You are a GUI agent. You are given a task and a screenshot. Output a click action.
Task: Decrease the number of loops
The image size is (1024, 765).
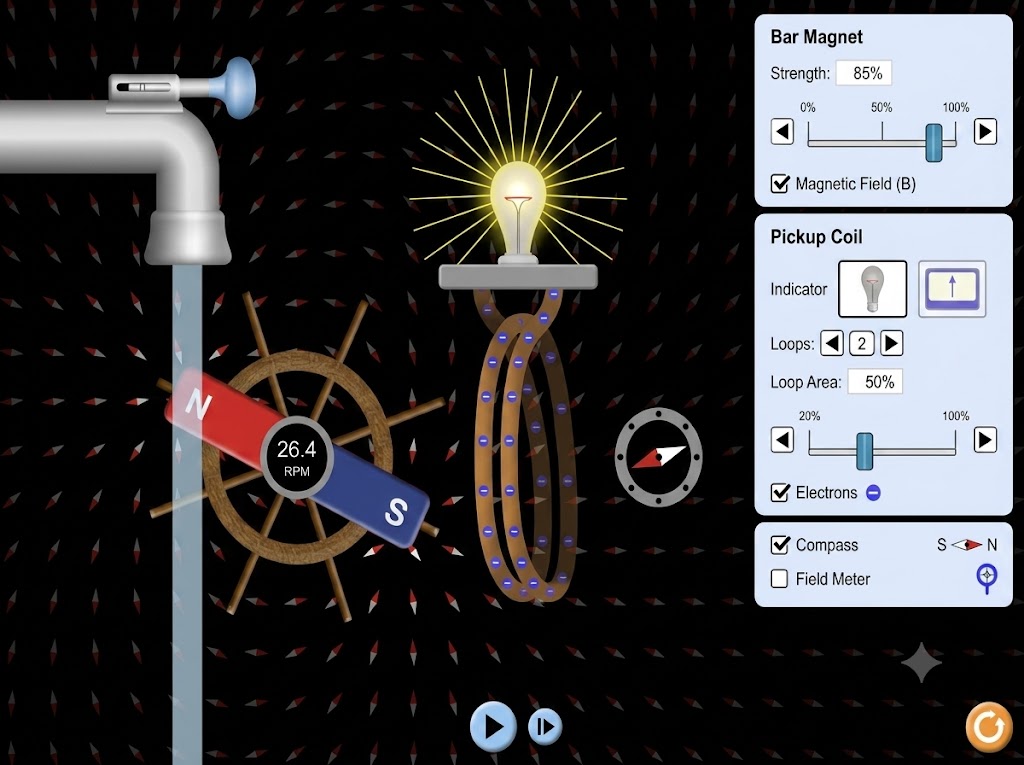click(831, 343)
